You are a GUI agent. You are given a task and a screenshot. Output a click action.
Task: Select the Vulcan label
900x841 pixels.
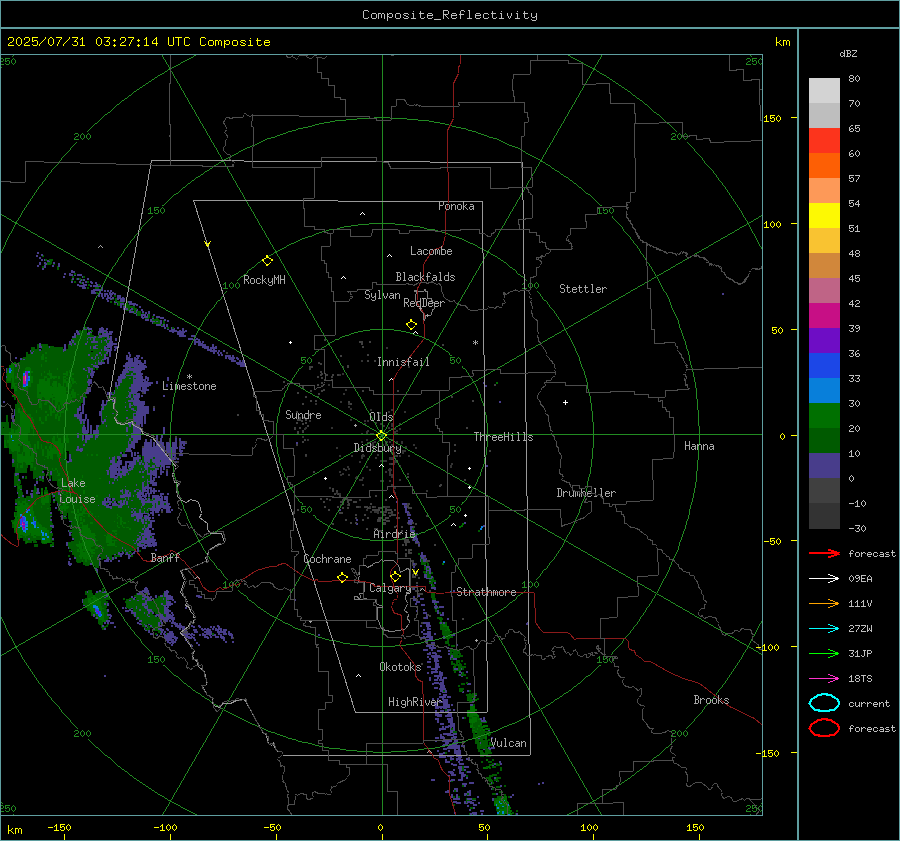[508, 743]
